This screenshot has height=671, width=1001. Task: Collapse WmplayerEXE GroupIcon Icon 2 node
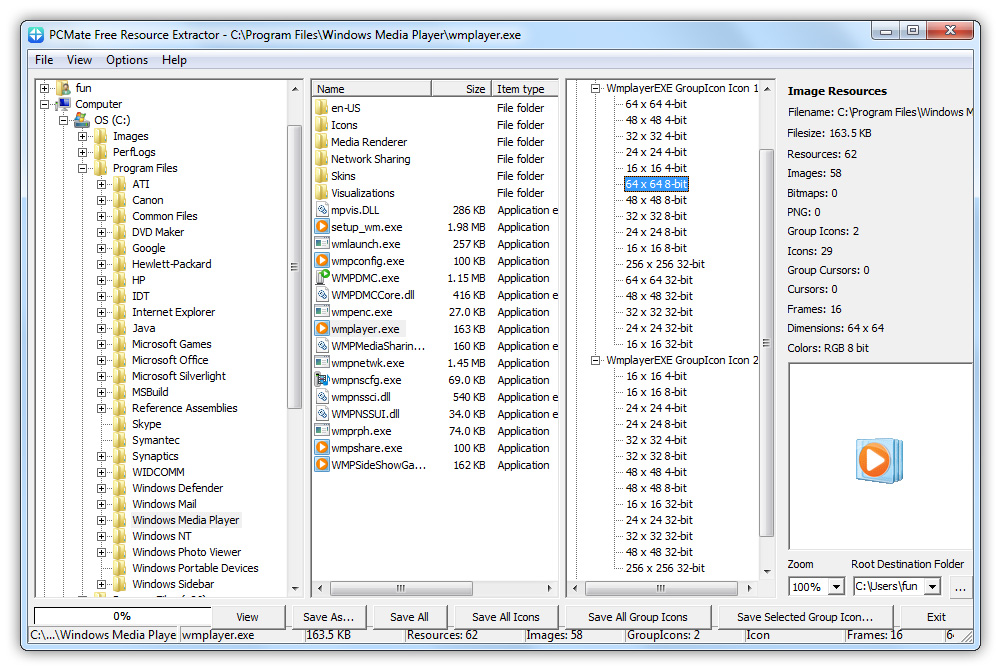click(x=596, y=360)
